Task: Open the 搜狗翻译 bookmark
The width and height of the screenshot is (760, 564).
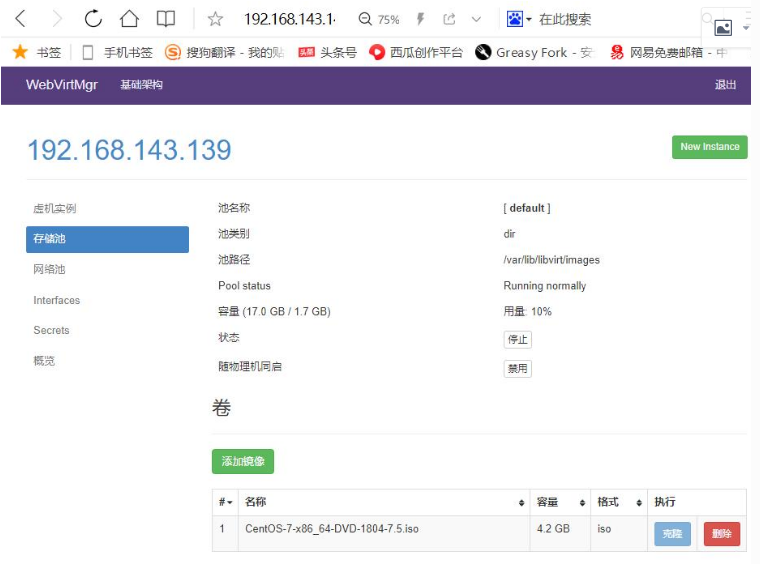Action: tap(224, 52)
